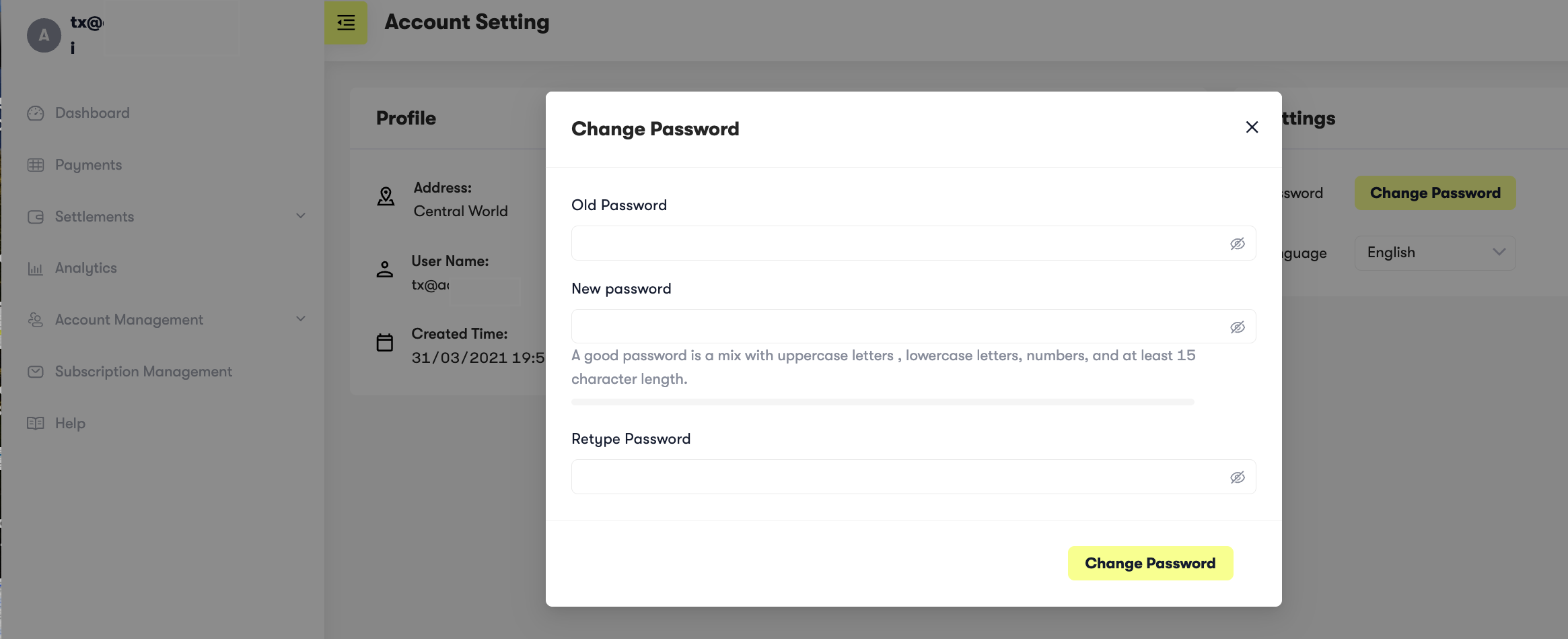Close the Change Password dialog
Screen dimensions: 1568x639
[1251, 127]
